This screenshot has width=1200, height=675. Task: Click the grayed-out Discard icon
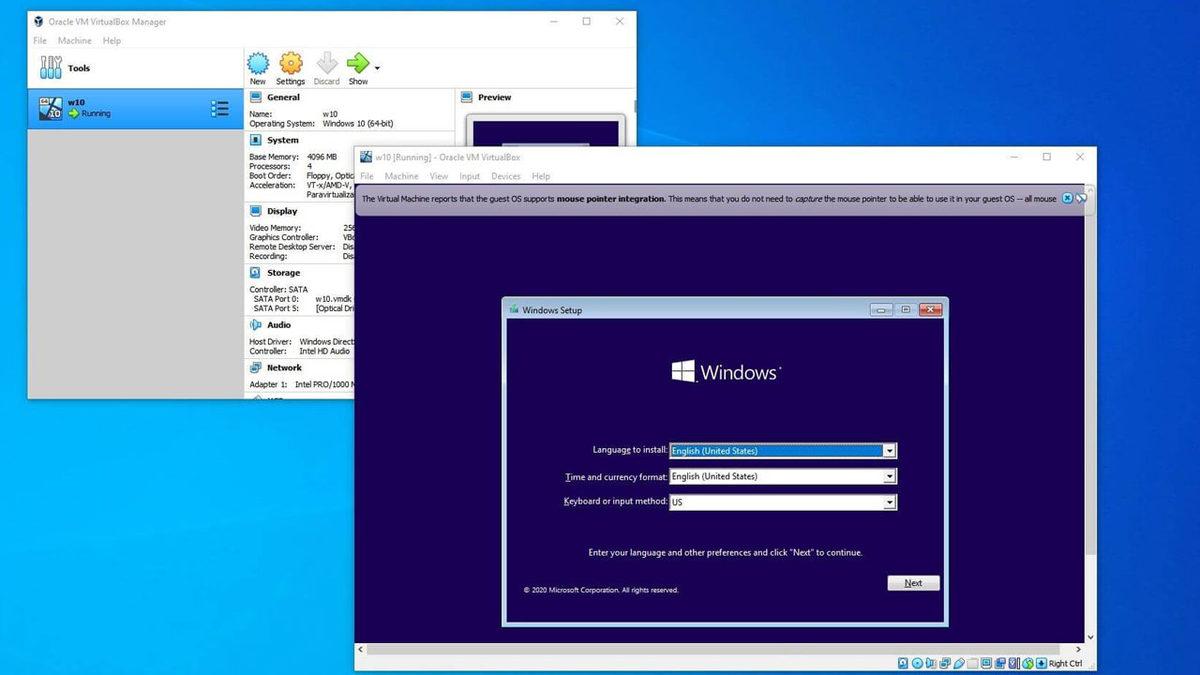(325, 64)
